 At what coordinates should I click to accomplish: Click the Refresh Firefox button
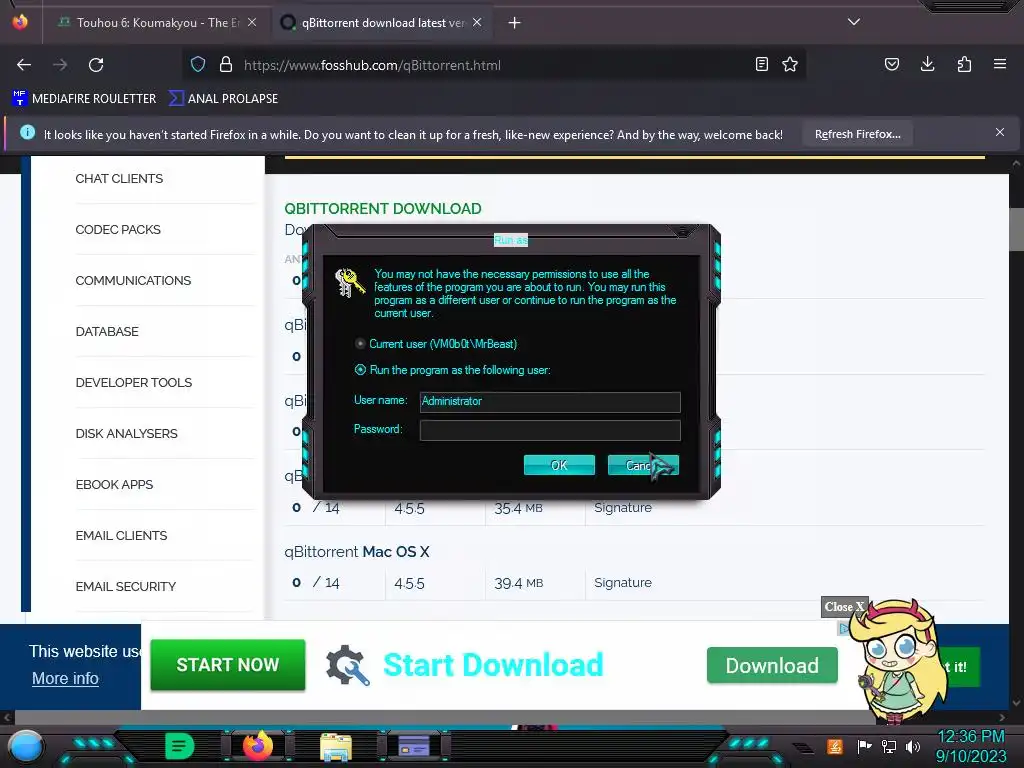point(857,135)
